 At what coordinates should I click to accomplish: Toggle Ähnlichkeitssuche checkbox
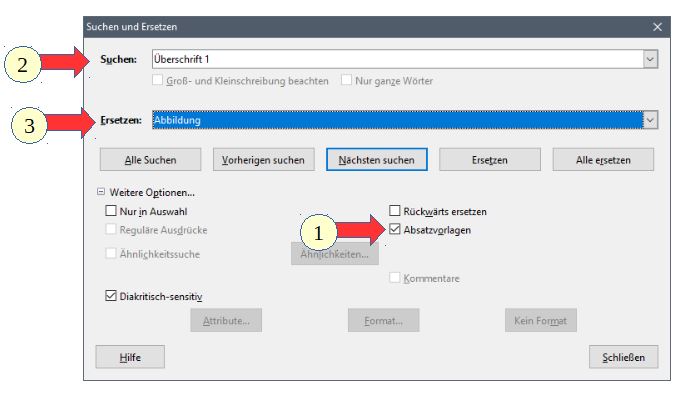tap(111, 254)
